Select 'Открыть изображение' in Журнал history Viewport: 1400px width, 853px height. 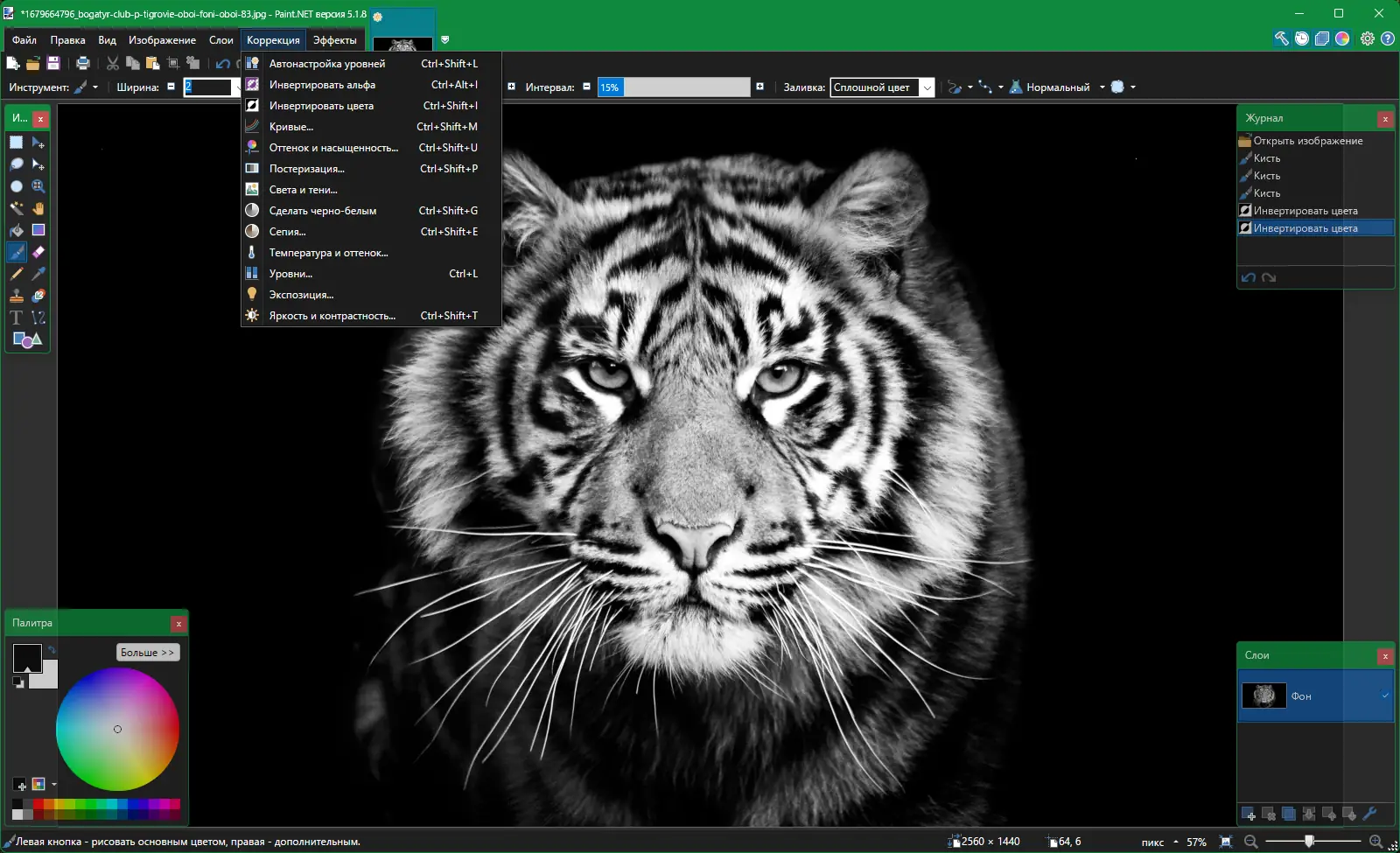1307,141
